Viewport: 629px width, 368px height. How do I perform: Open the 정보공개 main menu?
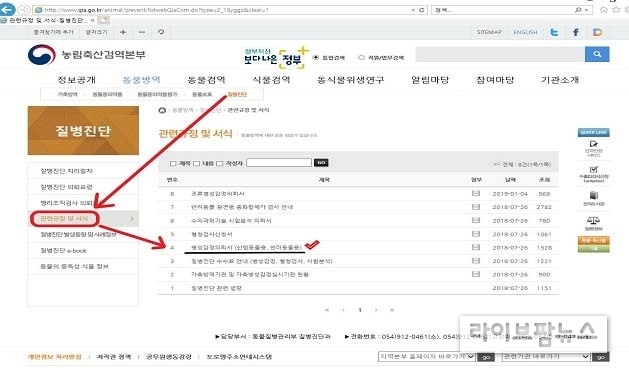click(77, 80)
